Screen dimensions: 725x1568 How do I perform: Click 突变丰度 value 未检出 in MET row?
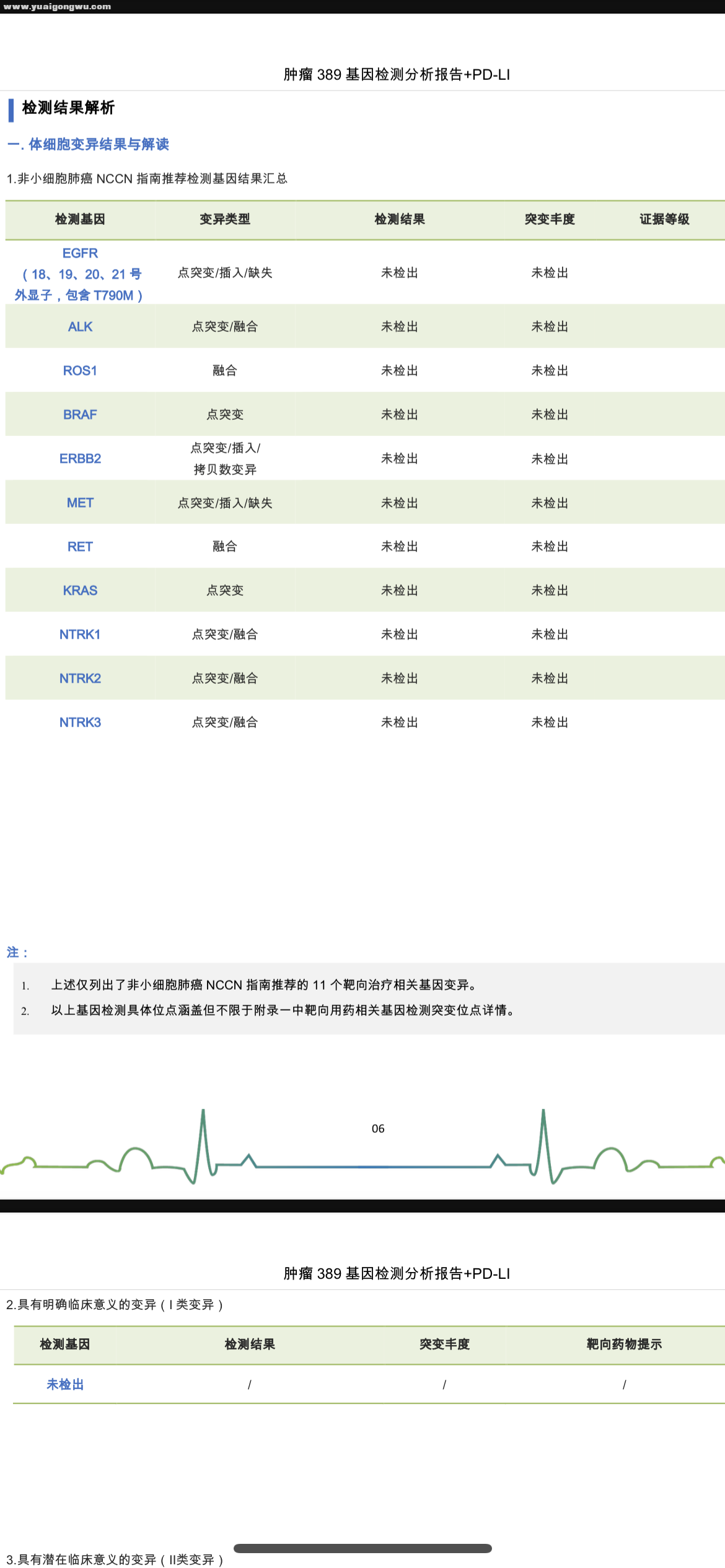550,503
